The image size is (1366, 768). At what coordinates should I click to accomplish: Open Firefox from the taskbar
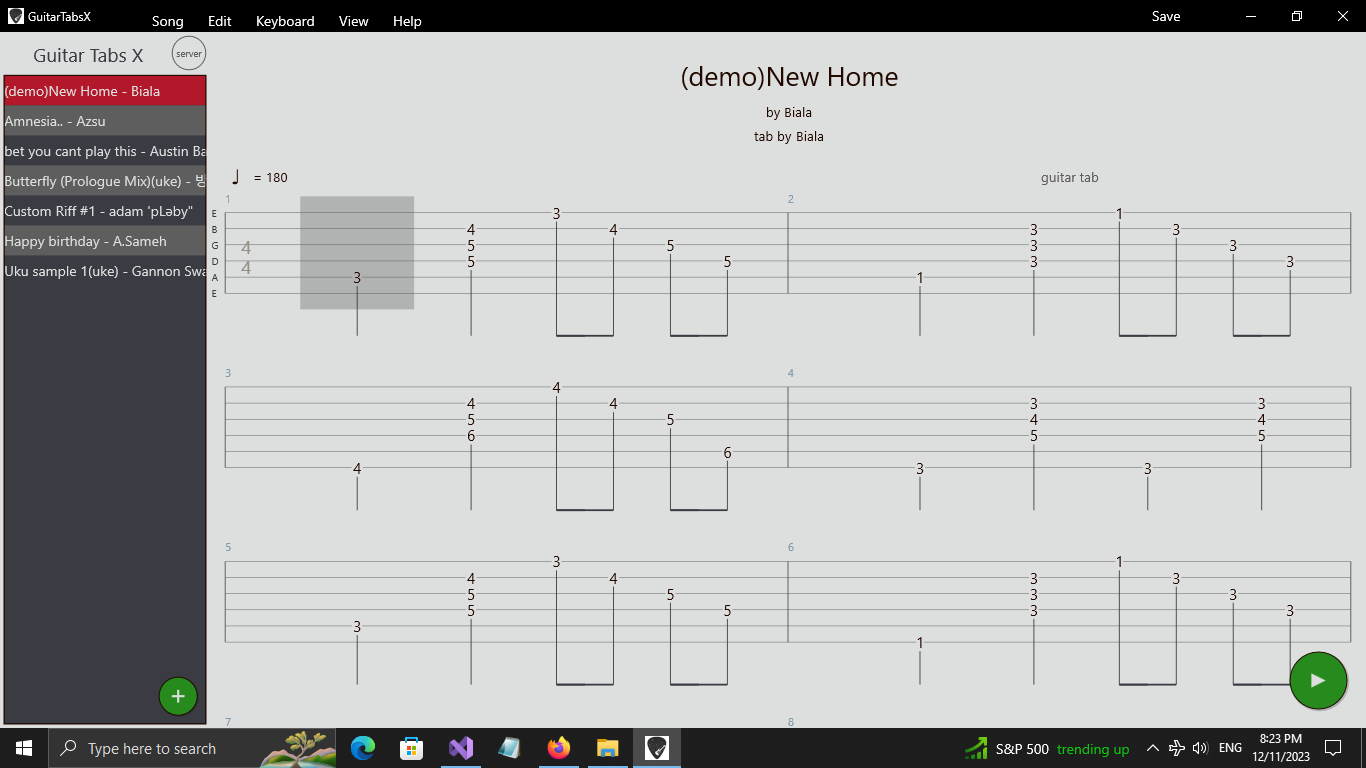coord(558,748)
